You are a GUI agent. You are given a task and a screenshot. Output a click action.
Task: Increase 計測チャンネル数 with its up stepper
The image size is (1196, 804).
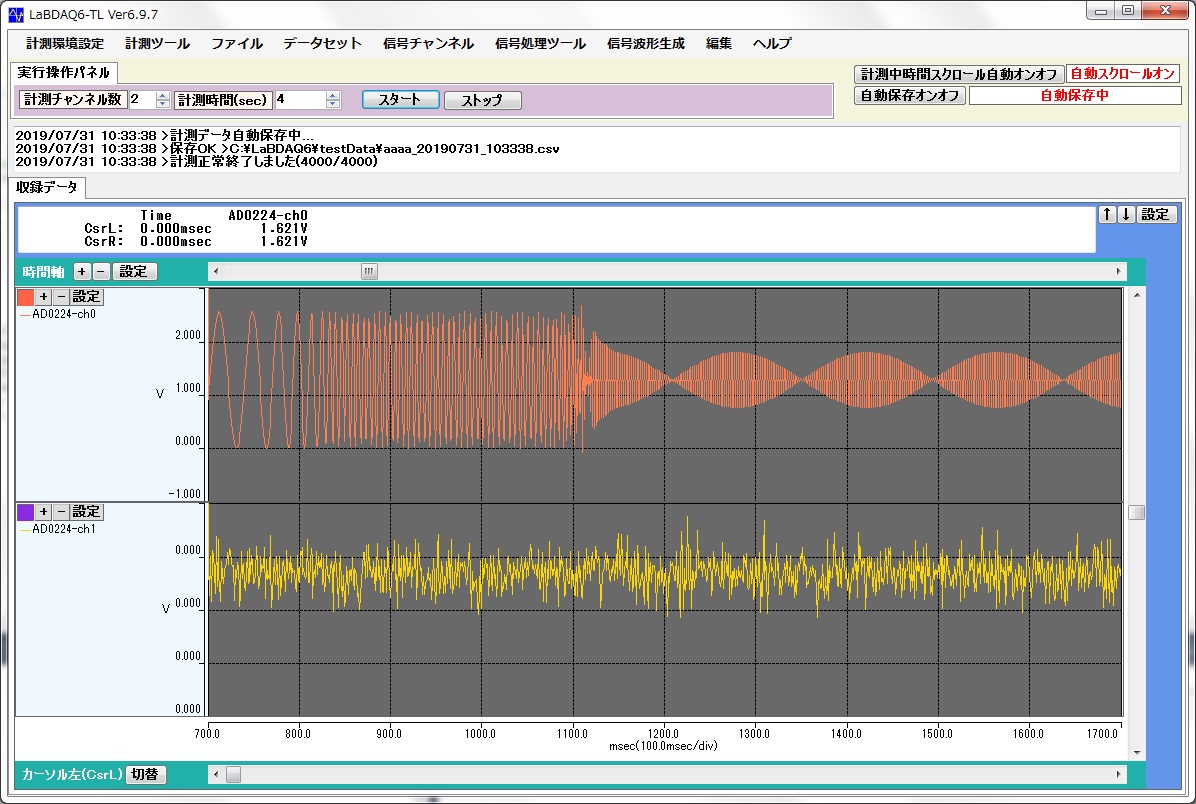point(162,95)
